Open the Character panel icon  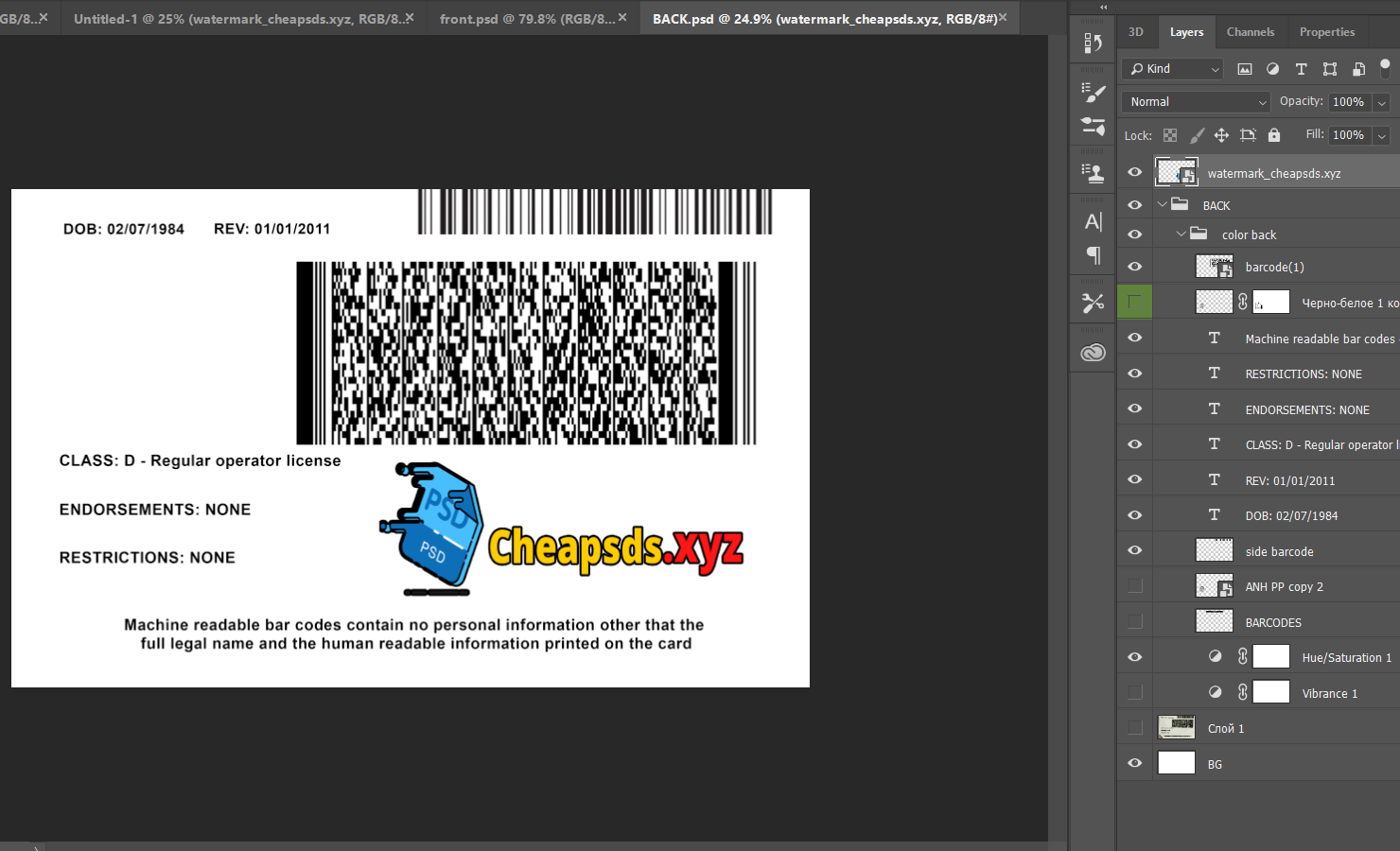(x=1093, y=222)
